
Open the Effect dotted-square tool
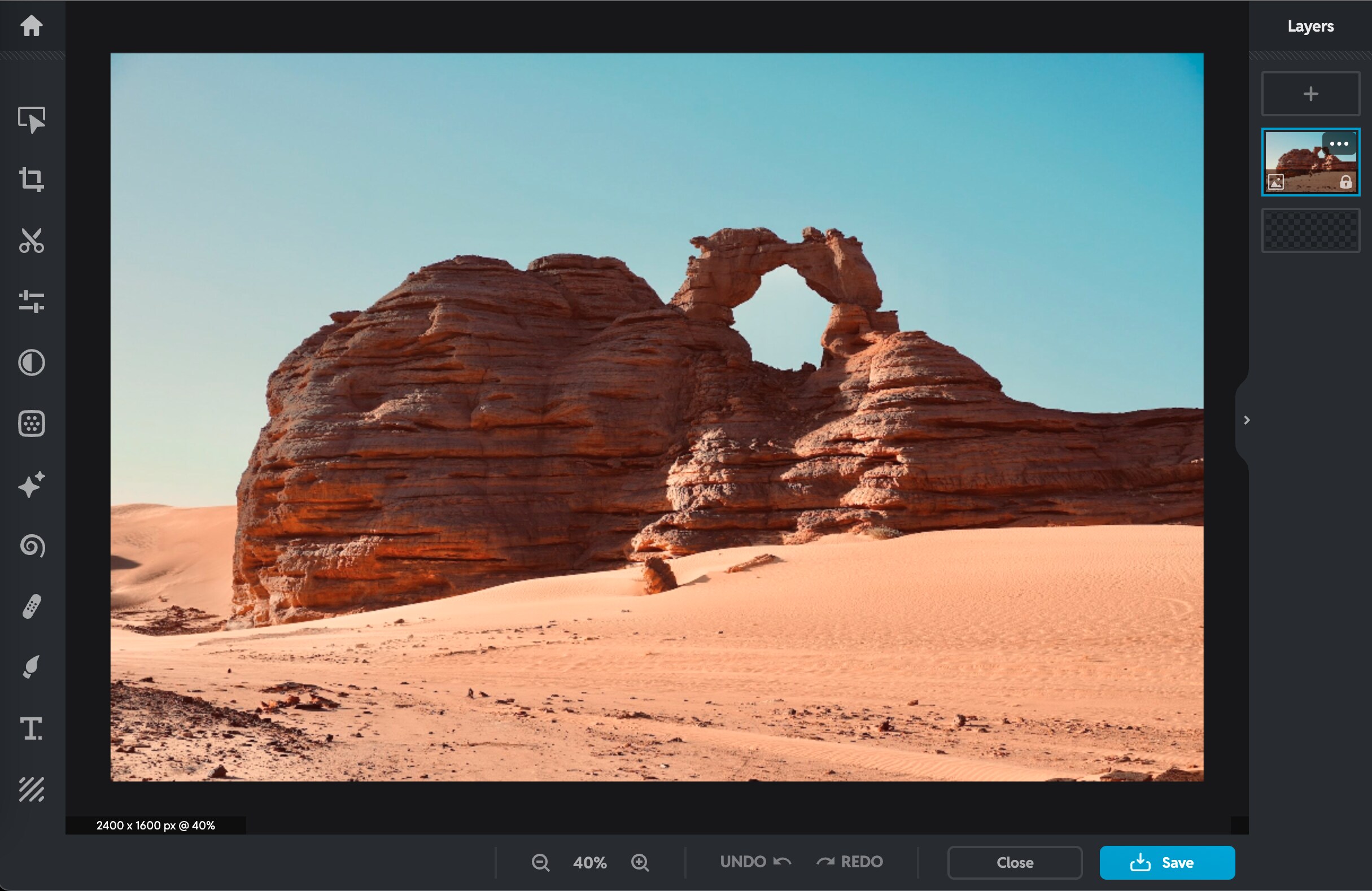click(32, 423)
